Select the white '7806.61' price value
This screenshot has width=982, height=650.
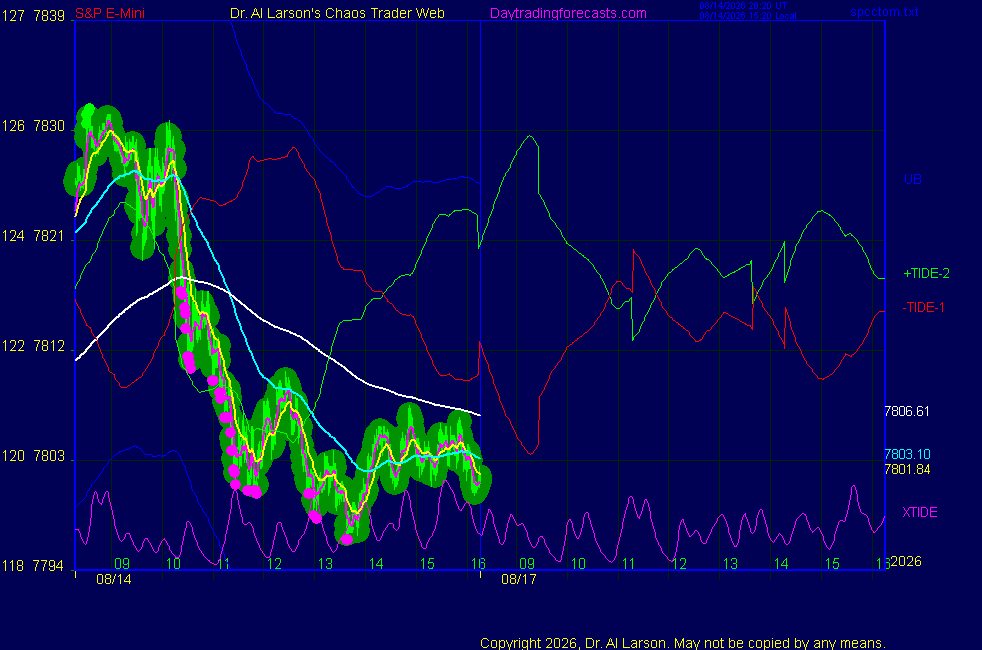907,411
